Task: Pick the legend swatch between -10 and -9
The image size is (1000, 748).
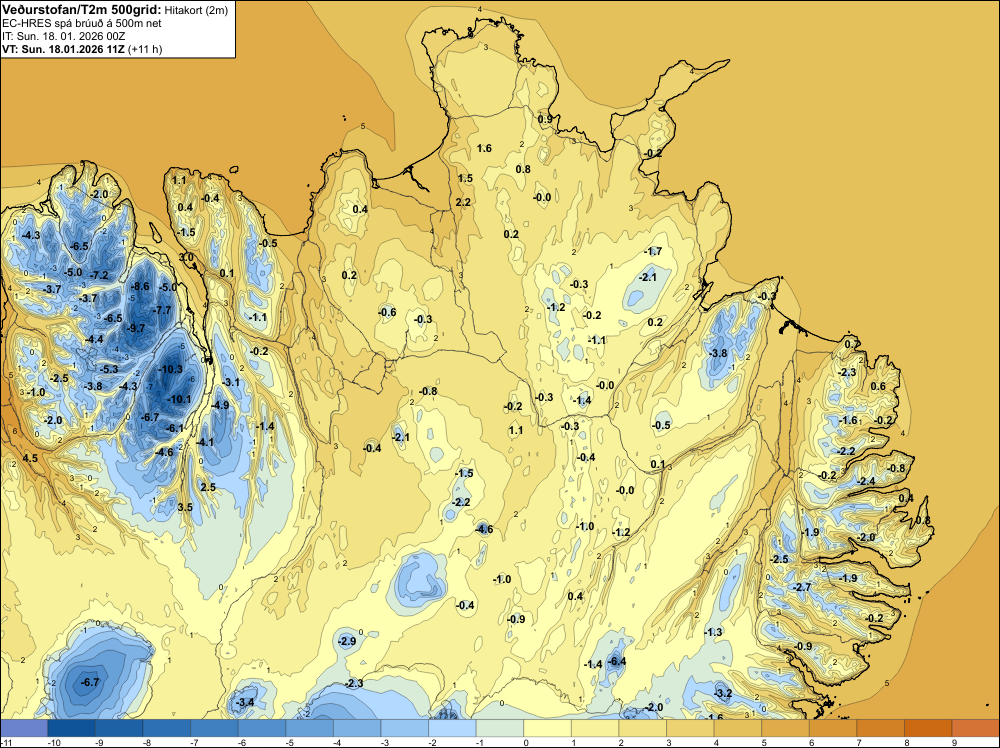Action: click(x=71, y=728)
